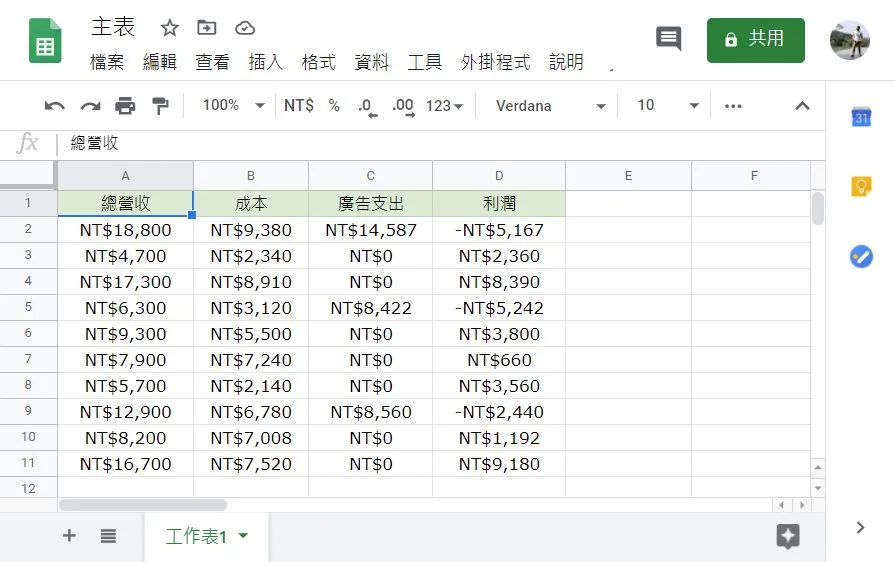This screenshot has height=562, width=895.
Task: Select column A header
Action: (126, 176)
